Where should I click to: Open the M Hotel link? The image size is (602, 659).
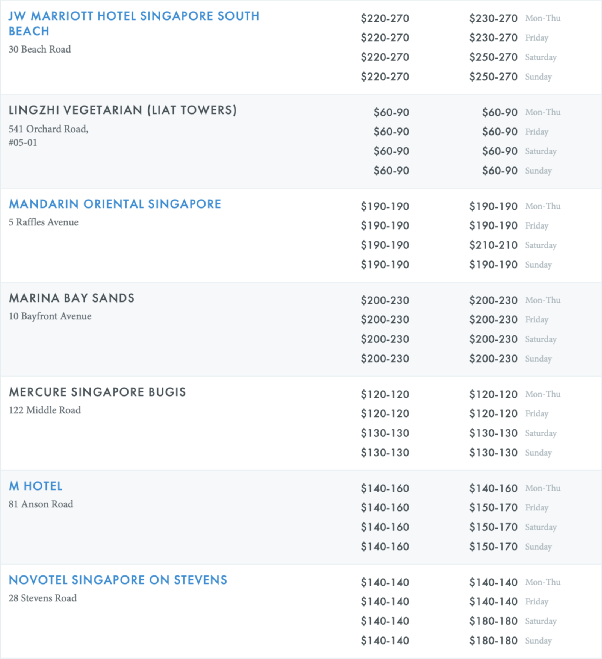tap(36, 486)
